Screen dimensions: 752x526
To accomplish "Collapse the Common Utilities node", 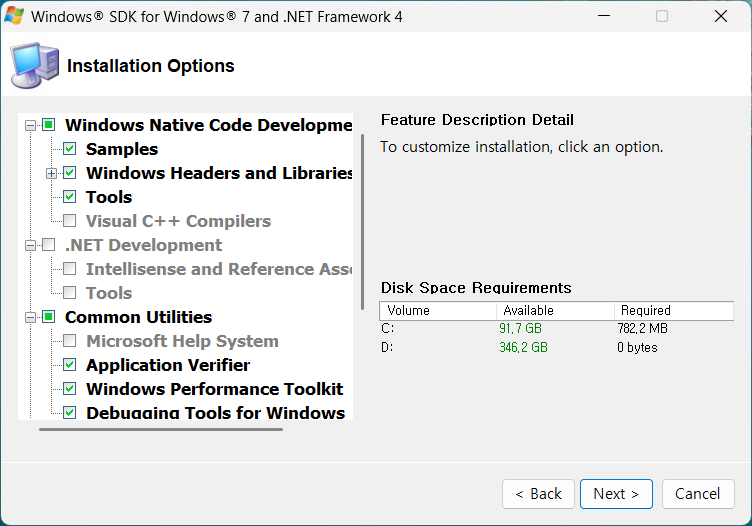I will point(30,317).
